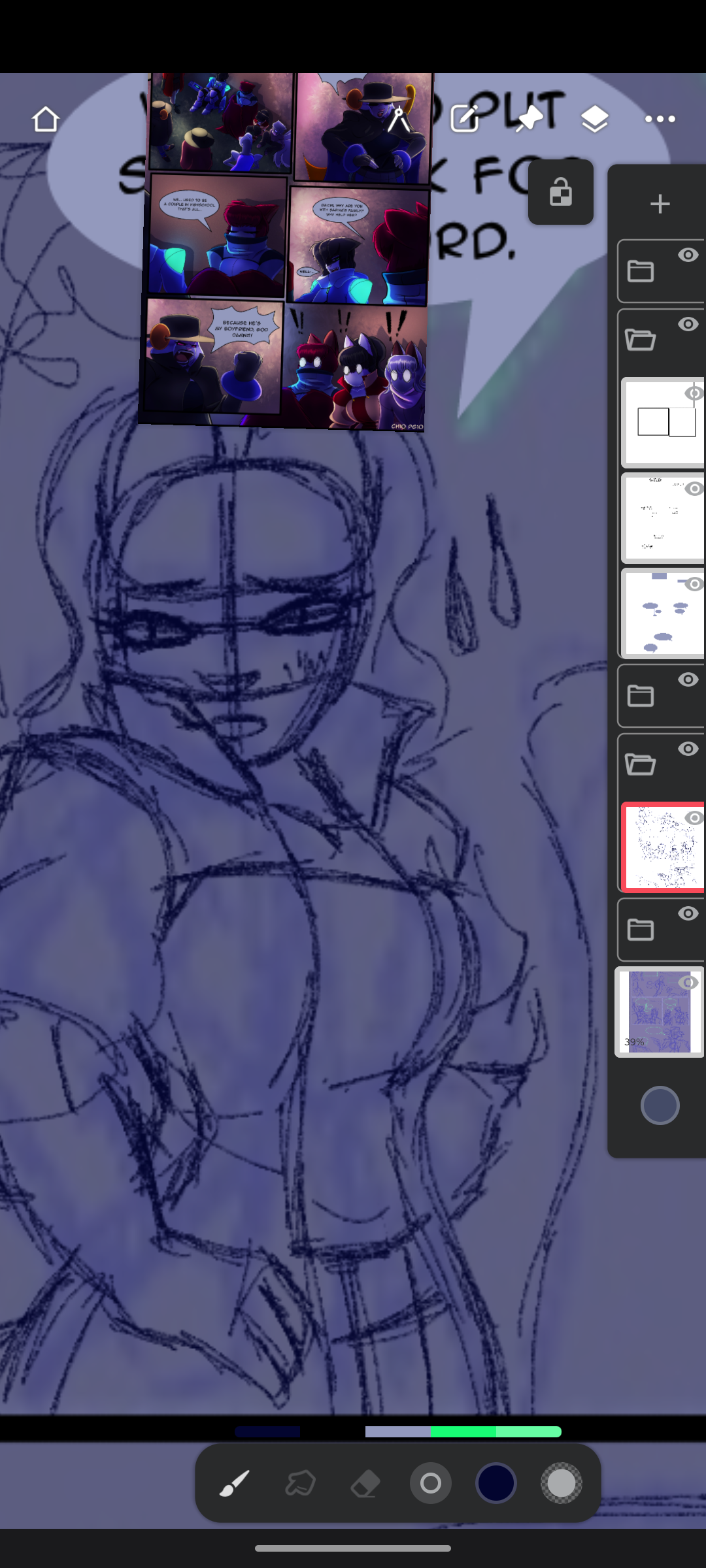Hide the fourth open folder group

(x=688, y=749)
